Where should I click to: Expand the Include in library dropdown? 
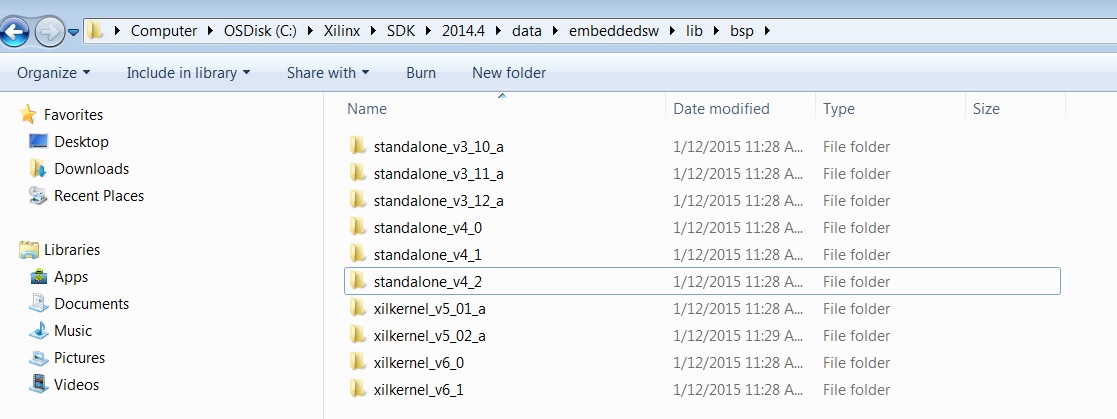coord(187,73)
